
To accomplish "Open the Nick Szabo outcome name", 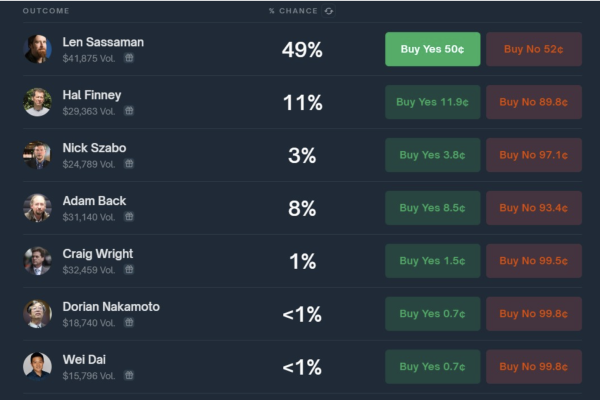I will pyautogui.click(x=94, y=148).
